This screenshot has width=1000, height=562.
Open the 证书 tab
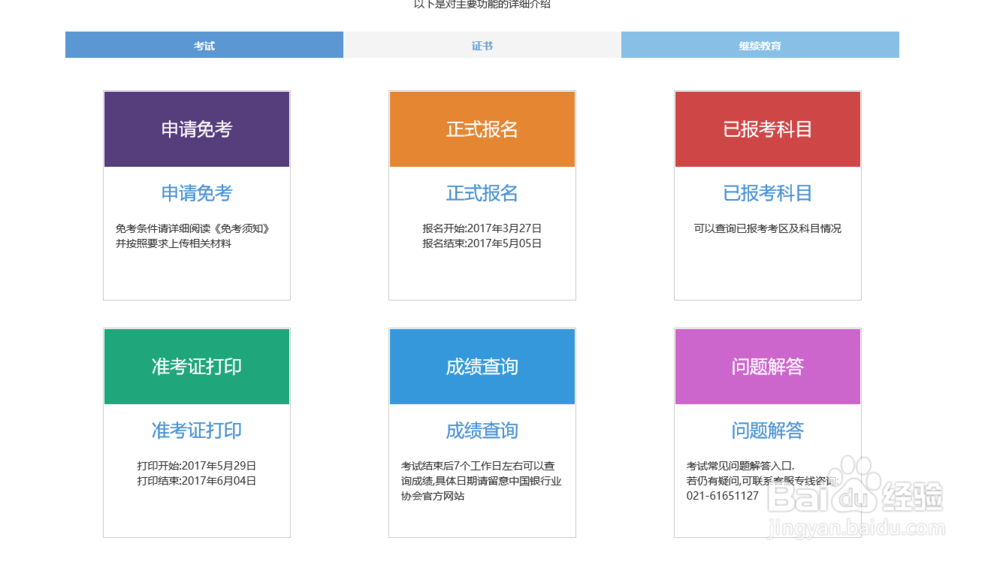482,45
